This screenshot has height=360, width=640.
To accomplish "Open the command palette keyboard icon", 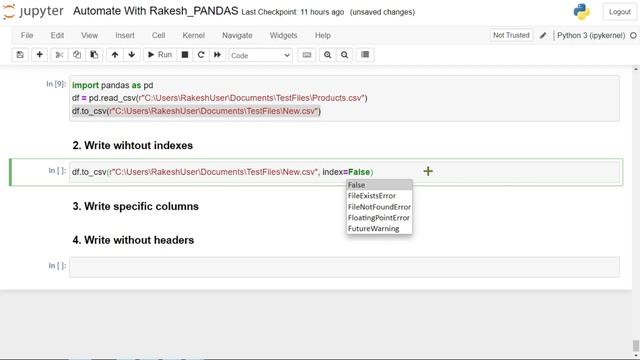I will coord(307,55).
